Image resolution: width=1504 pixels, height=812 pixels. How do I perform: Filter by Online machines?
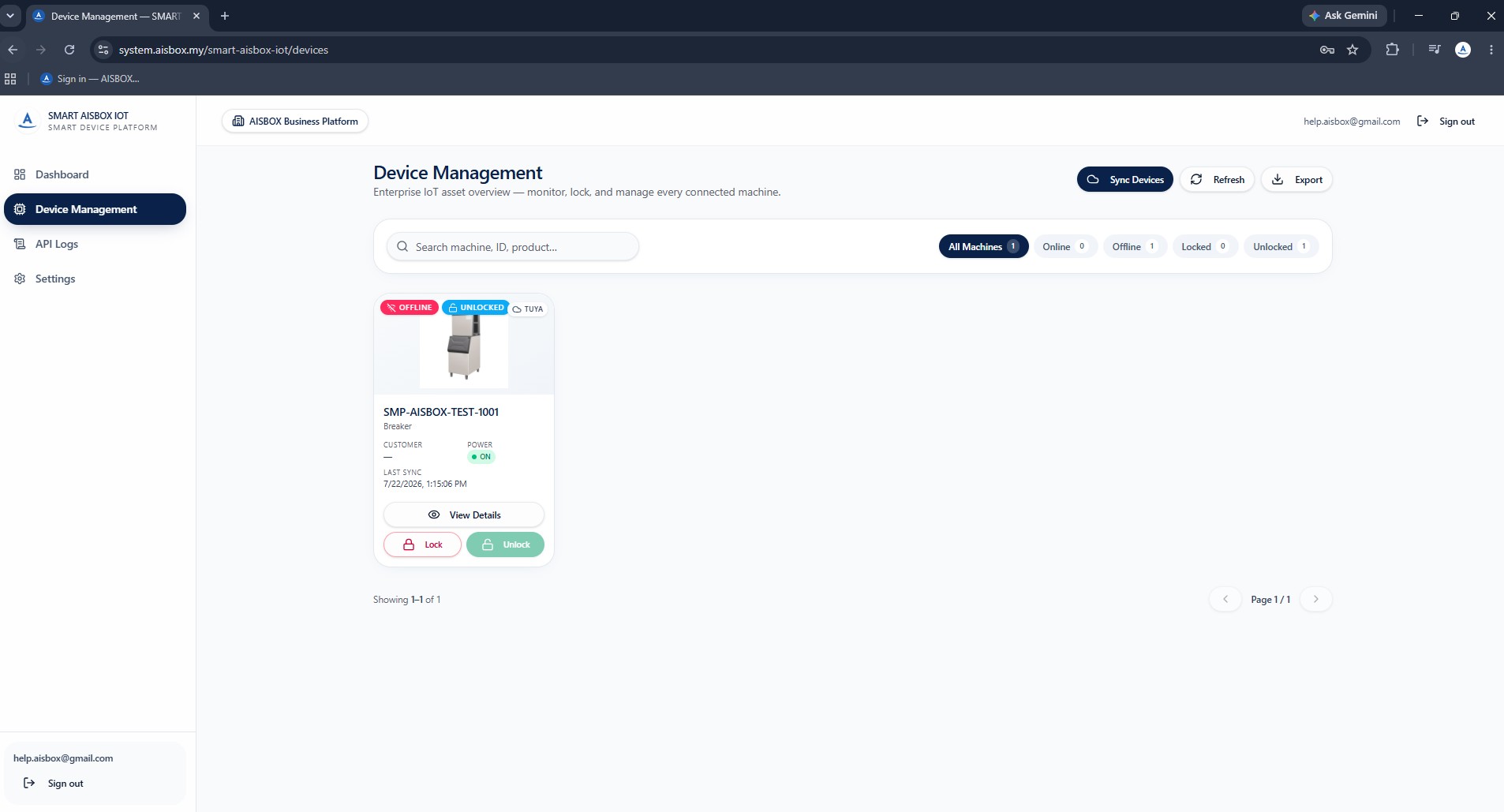tap(1064, 246)
